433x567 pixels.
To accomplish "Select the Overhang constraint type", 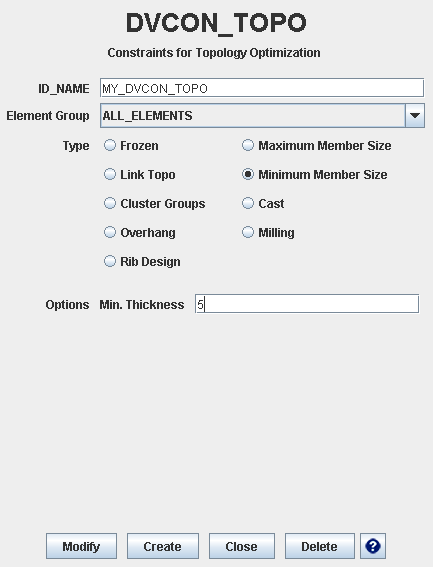I will [110, 232].
